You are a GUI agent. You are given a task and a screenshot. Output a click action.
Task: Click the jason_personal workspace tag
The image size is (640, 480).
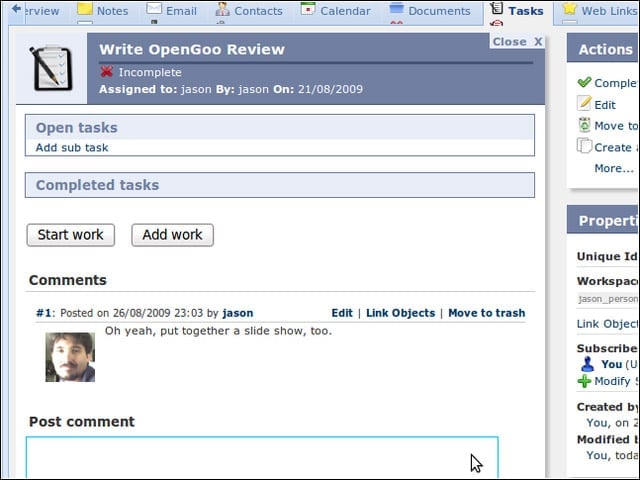pyautogui.click(x=608, y=299)
